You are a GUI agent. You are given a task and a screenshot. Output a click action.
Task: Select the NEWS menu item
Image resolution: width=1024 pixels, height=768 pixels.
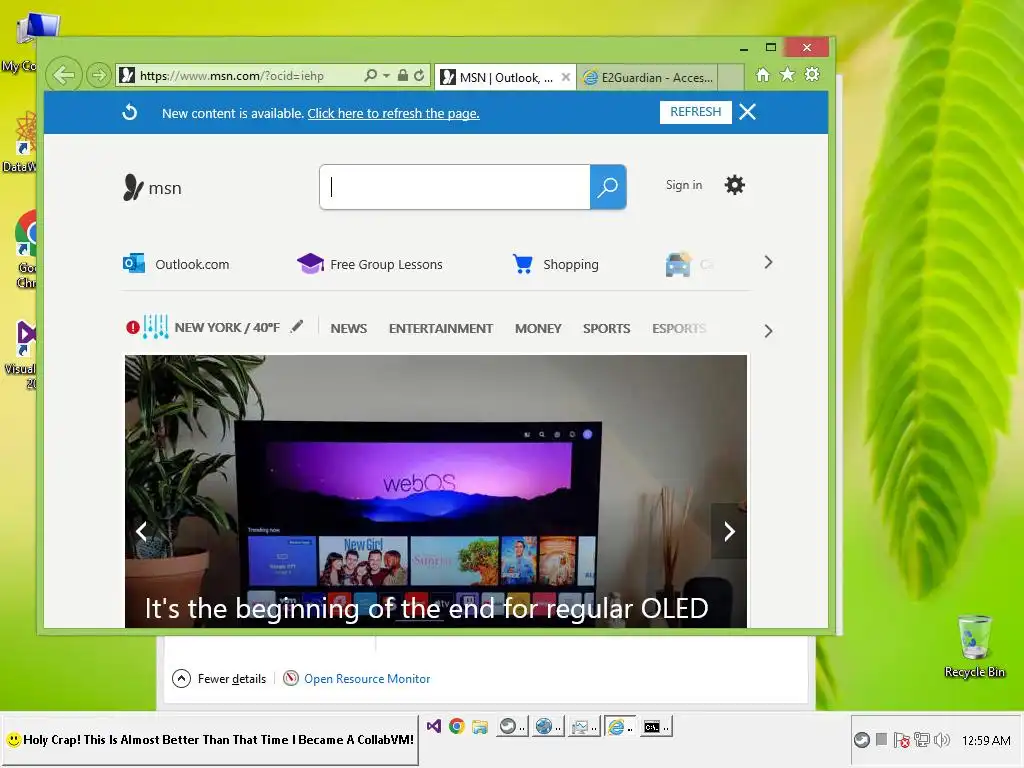click(349, 328)
